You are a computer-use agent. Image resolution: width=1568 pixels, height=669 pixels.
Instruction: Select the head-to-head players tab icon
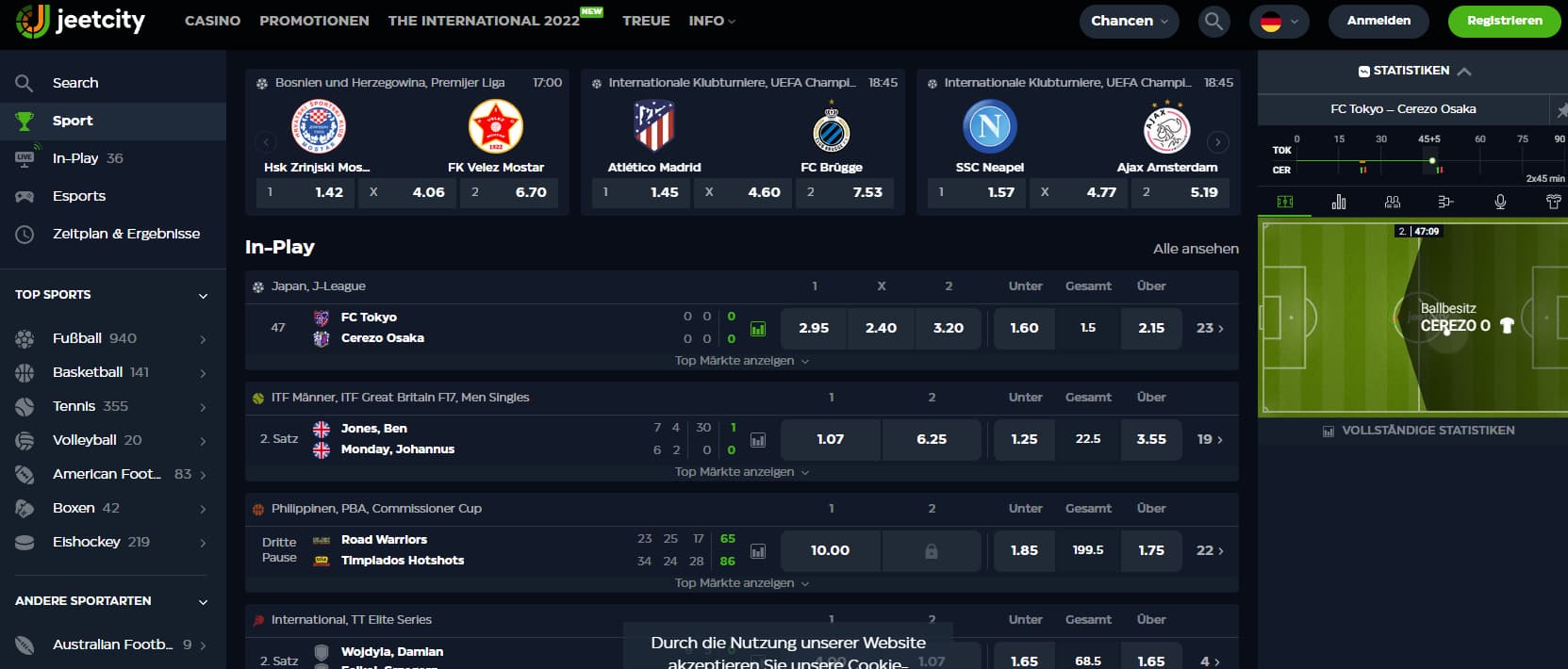(x=1393, y=202)
